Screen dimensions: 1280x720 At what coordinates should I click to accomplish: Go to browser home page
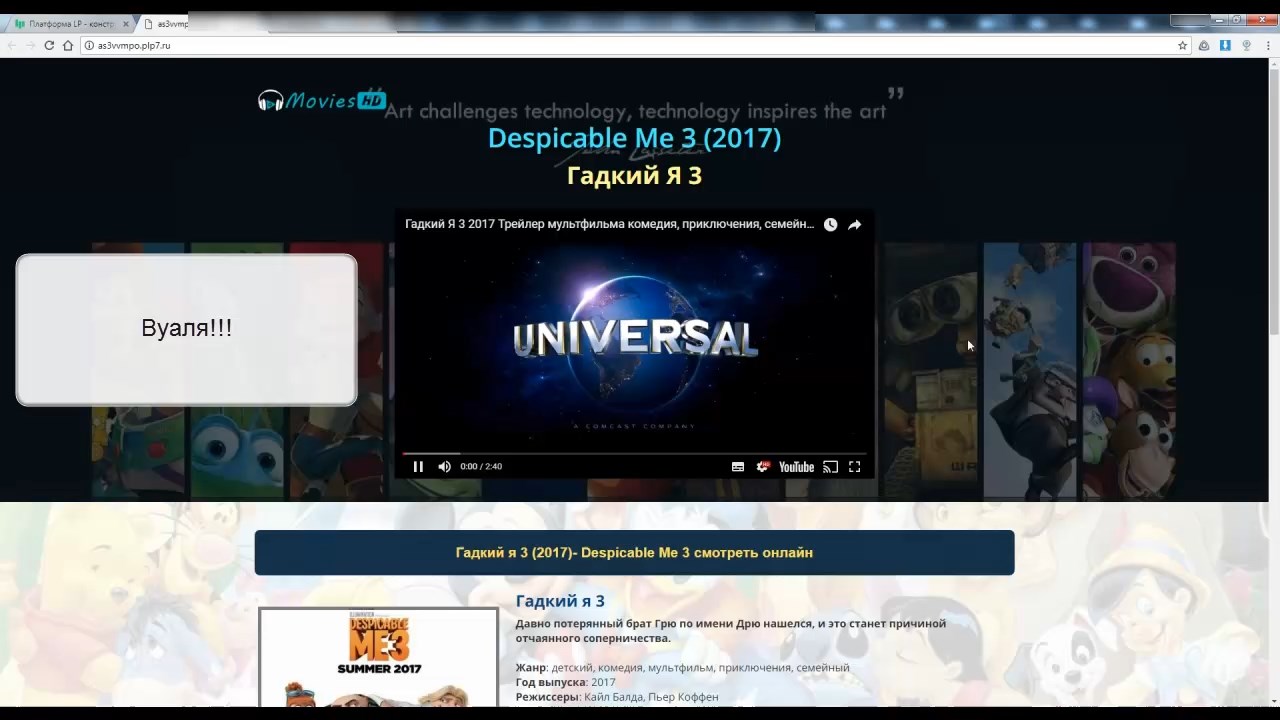tap(68, 46)
